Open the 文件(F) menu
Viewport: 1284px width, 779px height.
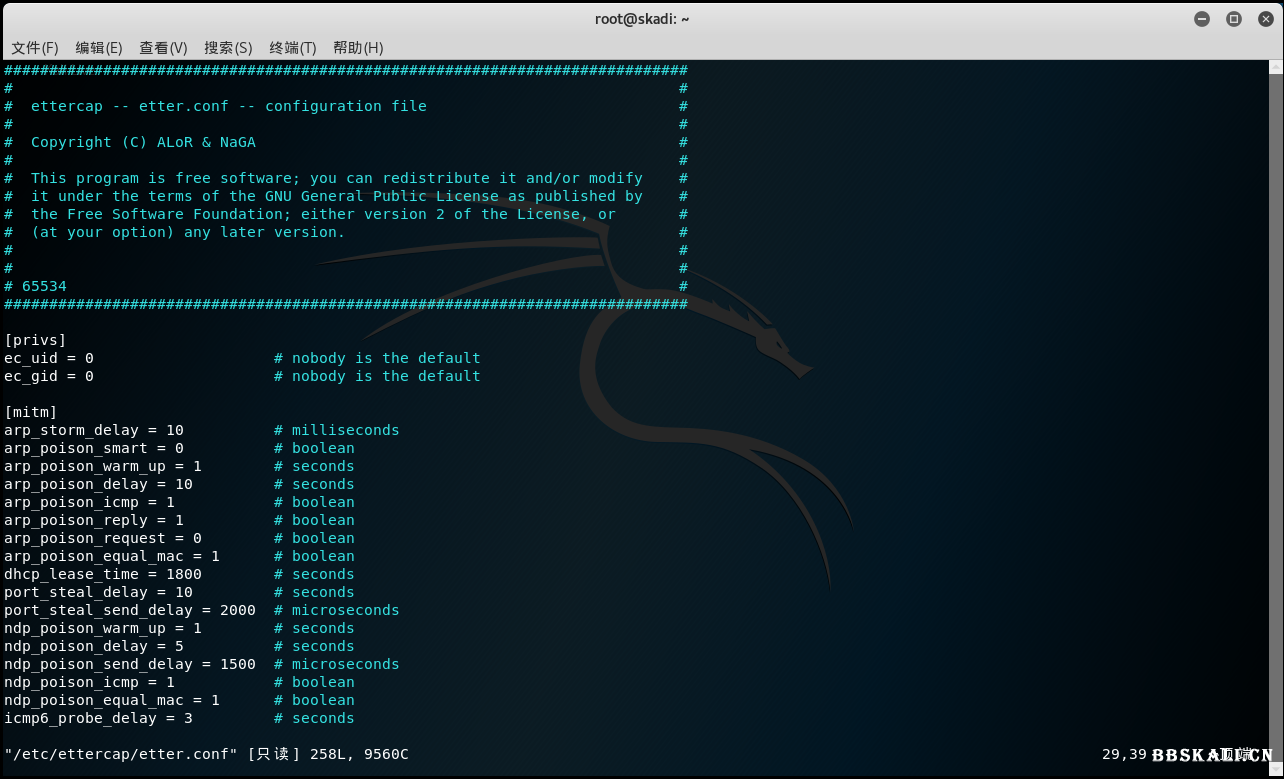coord(35,48)
